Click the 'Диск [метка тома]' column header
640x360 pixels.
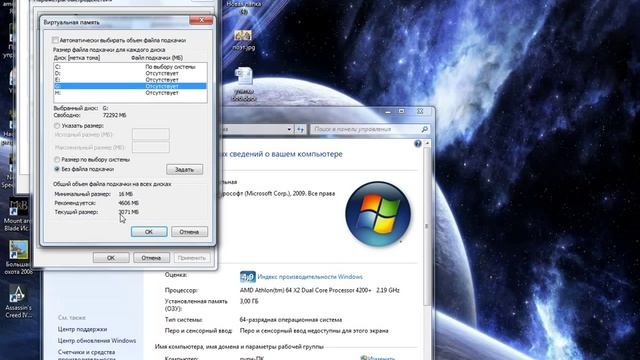[77, 58]
